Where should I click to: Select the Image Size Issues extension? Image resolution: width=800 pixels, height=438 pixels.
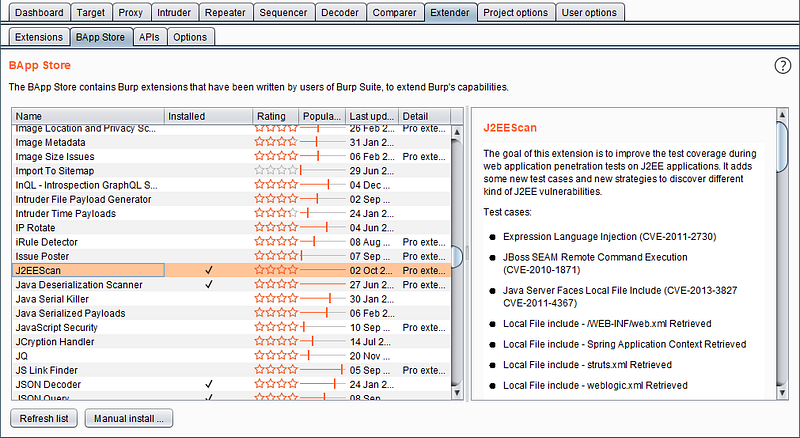click(x=232, y=156)
